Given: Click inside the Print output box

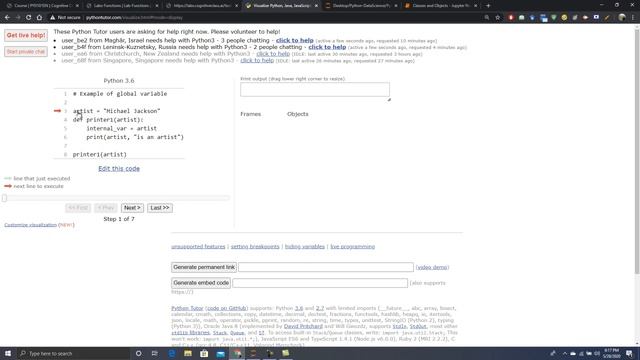Looking at the screenshot, I should click(x=315, y=89).
